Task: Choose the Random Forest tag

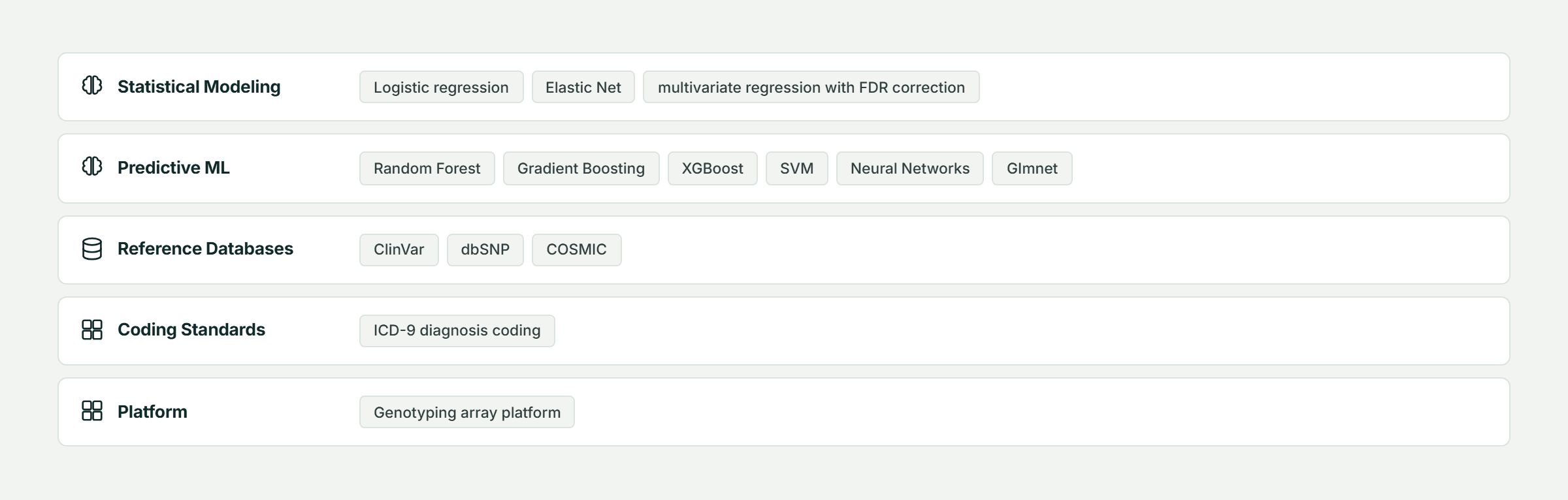Action: (427, 168)
